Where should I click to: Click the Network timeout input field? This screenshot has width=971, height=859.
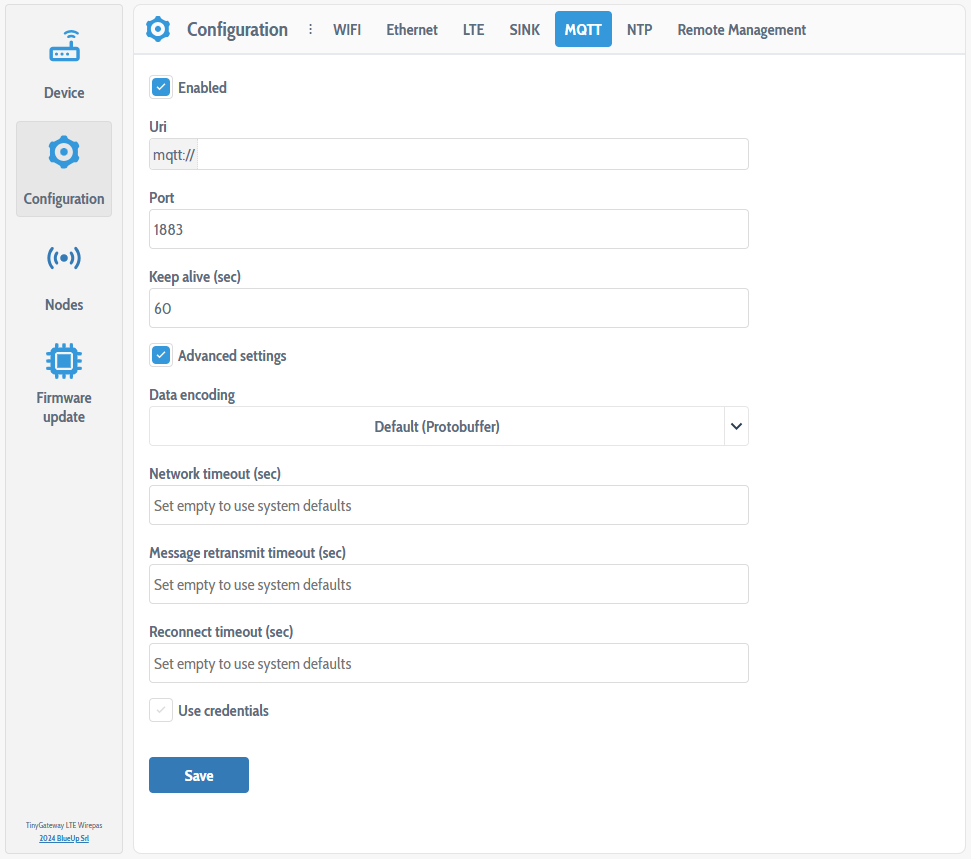tap(448, 505)
